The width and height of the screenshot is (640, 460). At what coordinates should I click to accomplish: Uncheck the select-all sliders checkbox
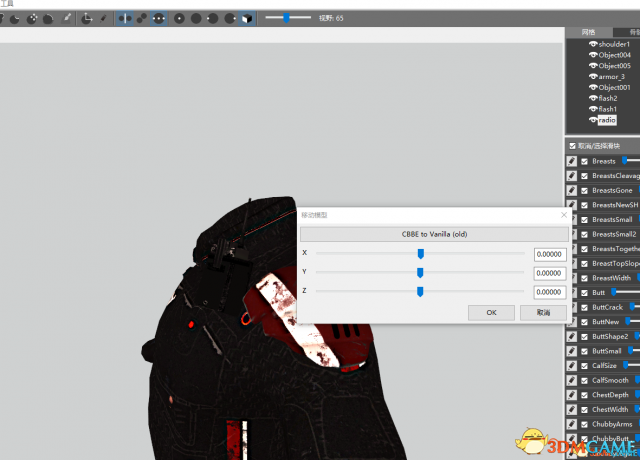point(573,146)
